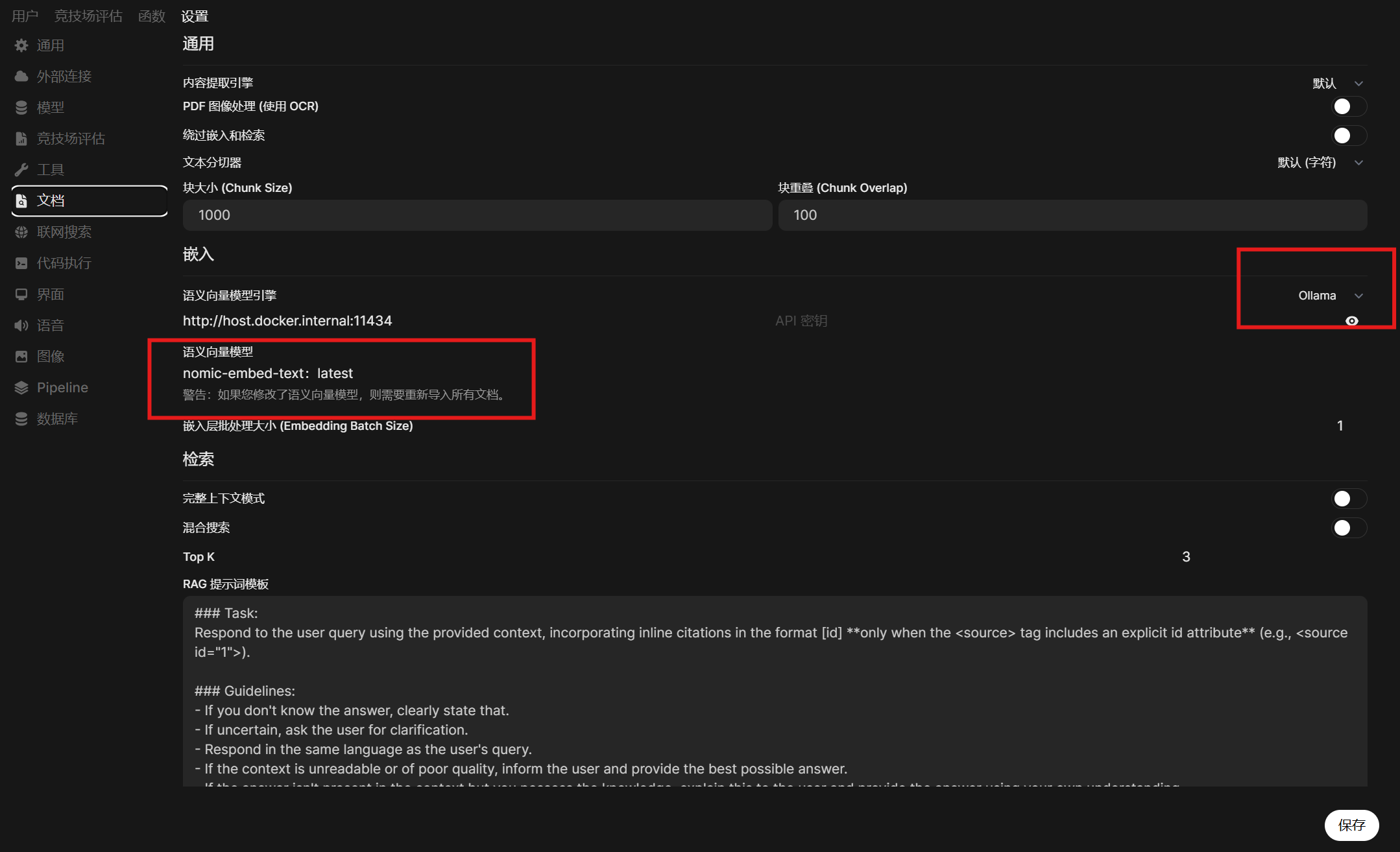The image size is (1400, 852).
Task: Click the 保存 button
Action: coord(1351,825)
